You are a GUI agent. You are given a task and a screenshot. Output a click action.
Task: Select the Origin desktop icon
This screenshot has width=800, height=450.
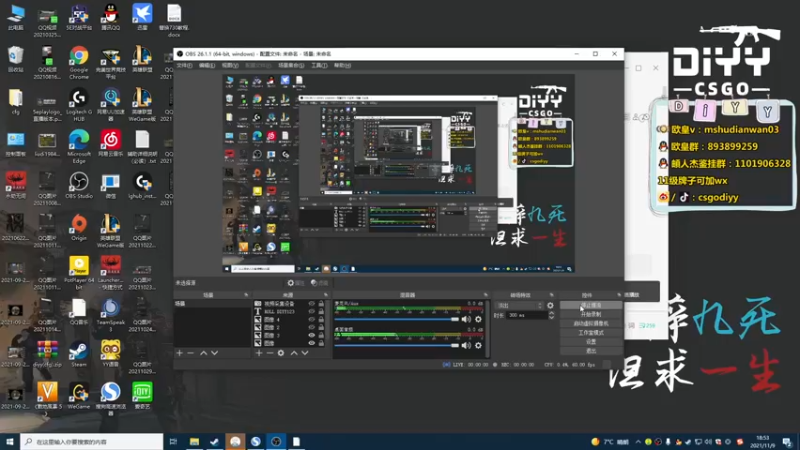79,228
